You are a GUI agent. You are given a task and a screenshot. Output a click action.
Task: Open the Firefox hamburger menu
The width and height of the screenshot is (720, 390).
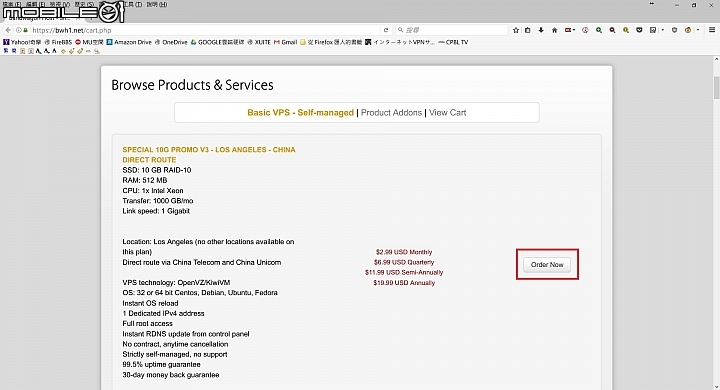712,30
